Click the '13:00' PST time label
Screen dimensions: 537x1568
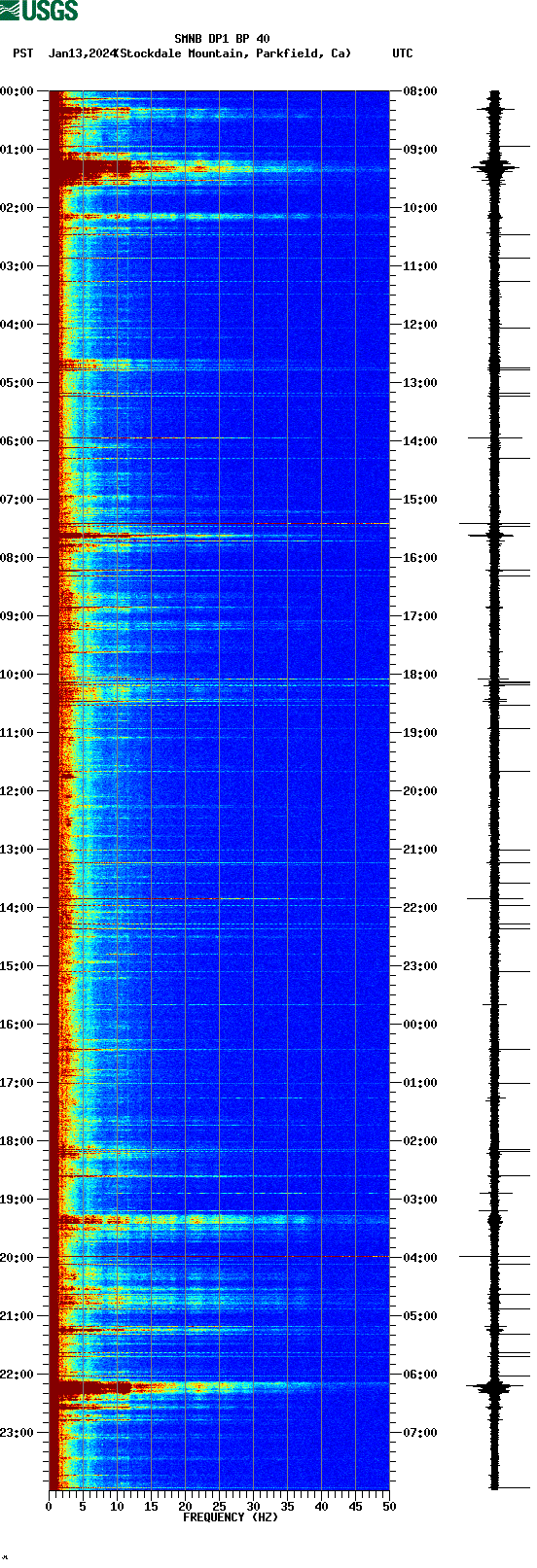pos(17,850)
